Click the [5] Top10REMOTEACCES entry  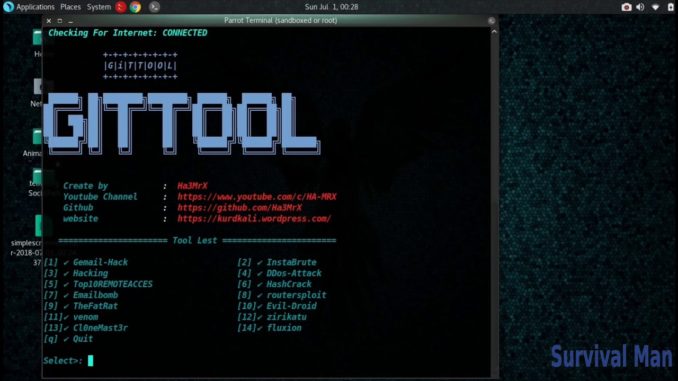point(98,284)
